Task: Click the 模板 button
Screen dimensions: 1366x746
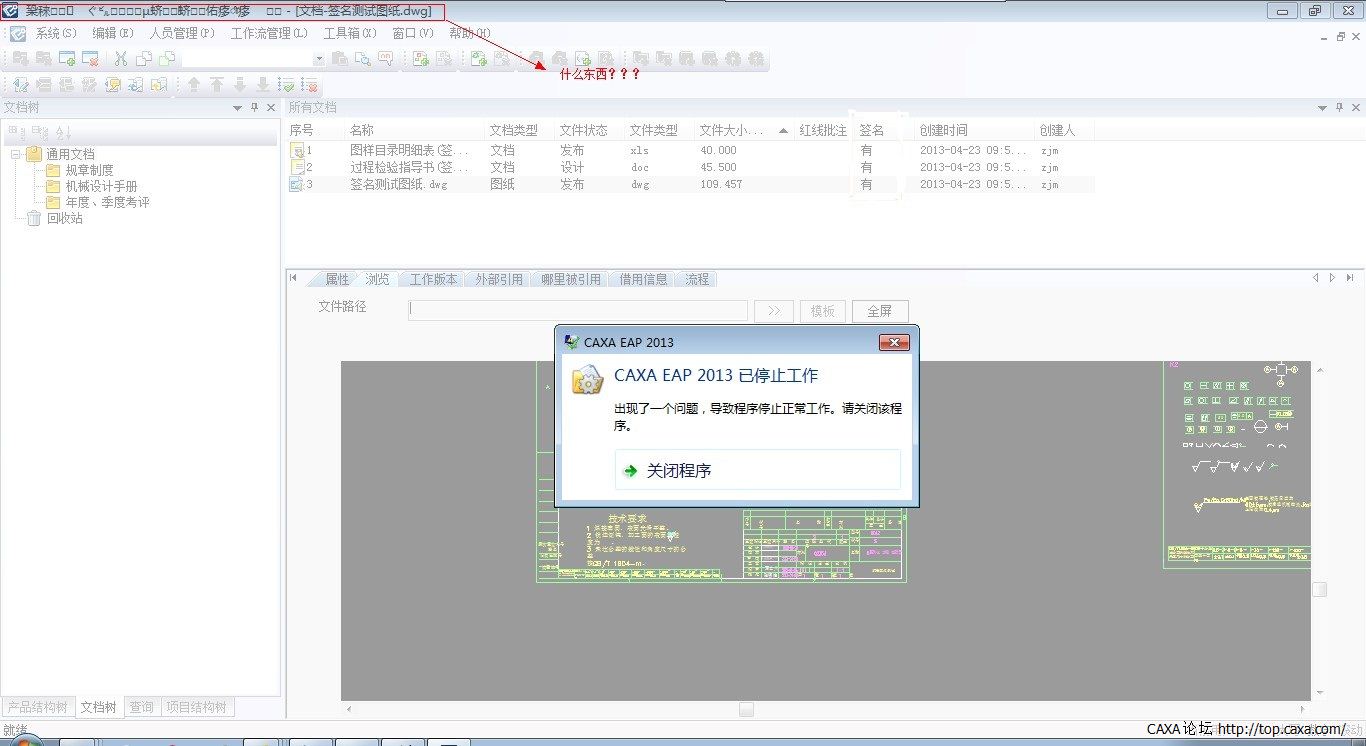Action: click(x=823, y=311)
